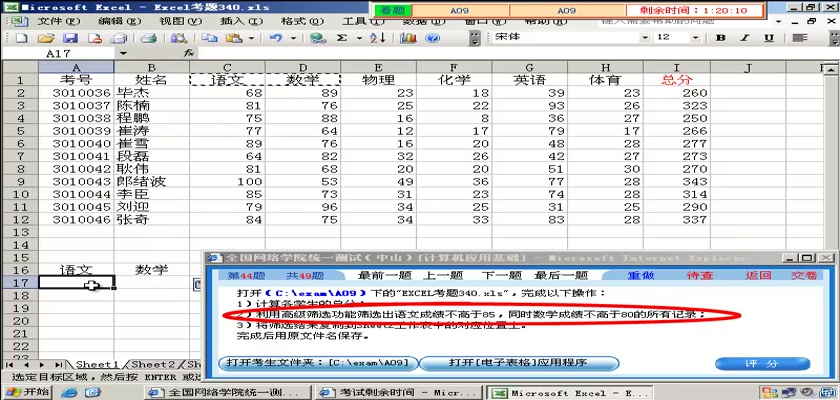840x400 pixels.
Task: Paste using the clipboard Paste icon
Action: point(234,38)
